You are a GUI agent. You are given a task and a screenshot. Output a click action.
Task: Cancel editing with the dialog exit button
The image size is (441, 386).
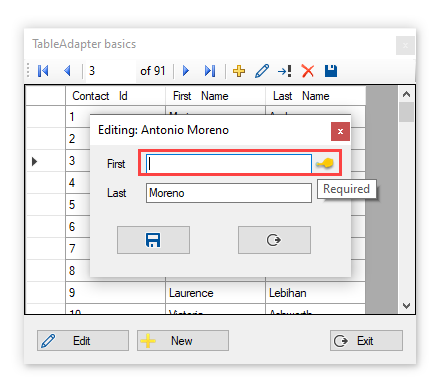pyautogui.click(x=274, y=240)
